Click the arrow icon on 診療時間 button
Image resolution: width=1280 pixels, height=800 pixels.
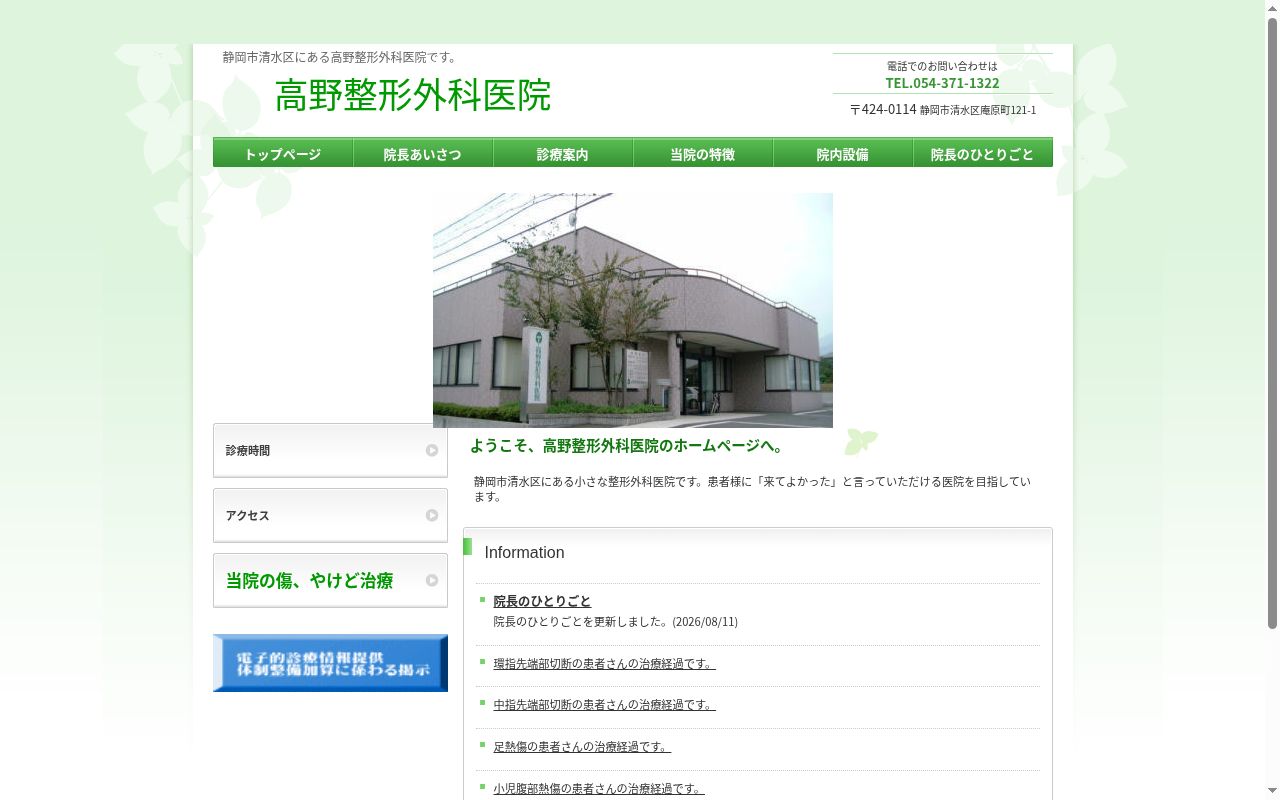(432, 451)
